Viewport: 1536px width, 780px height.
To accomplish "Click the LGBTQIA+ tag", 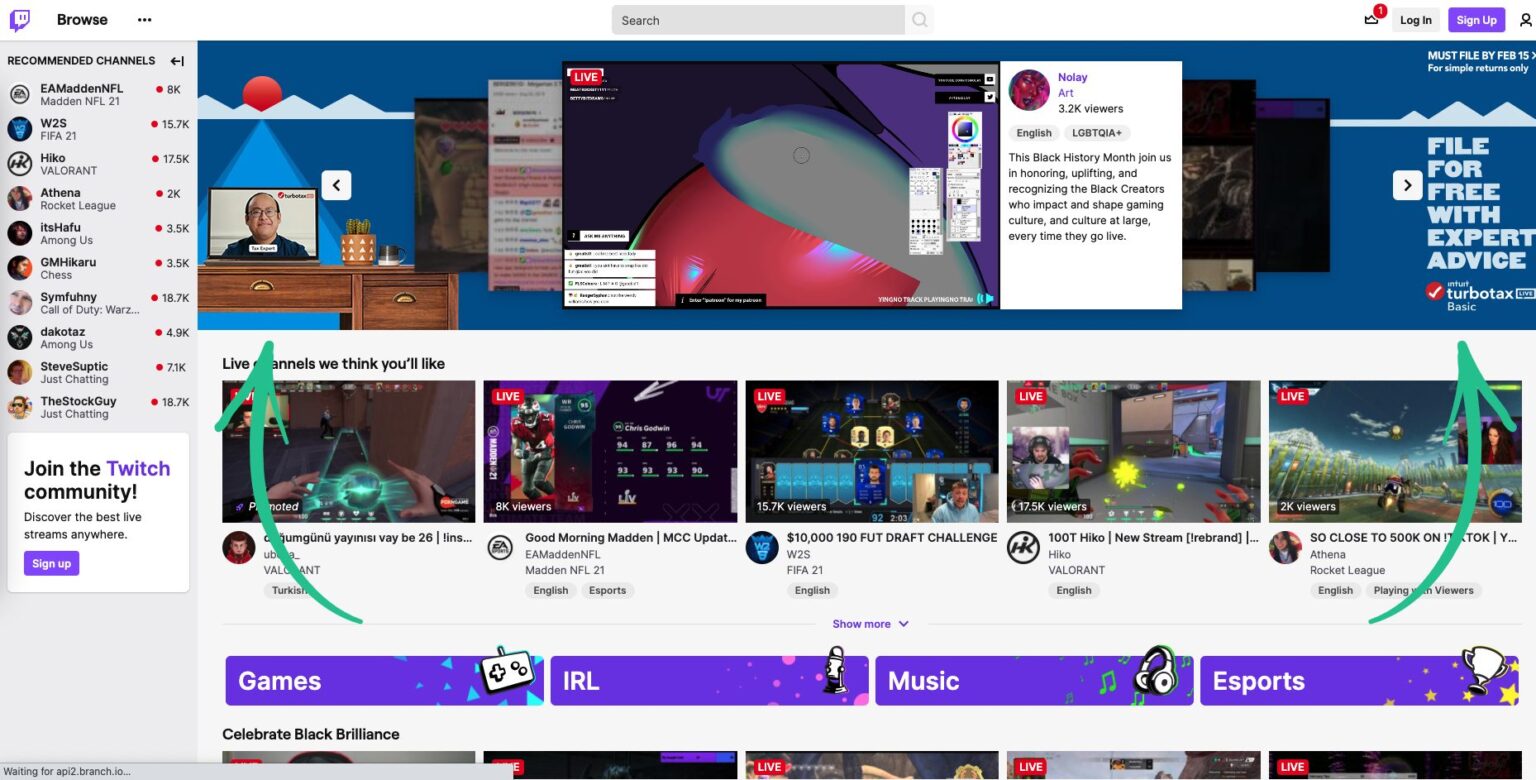I will [1096, 132].
